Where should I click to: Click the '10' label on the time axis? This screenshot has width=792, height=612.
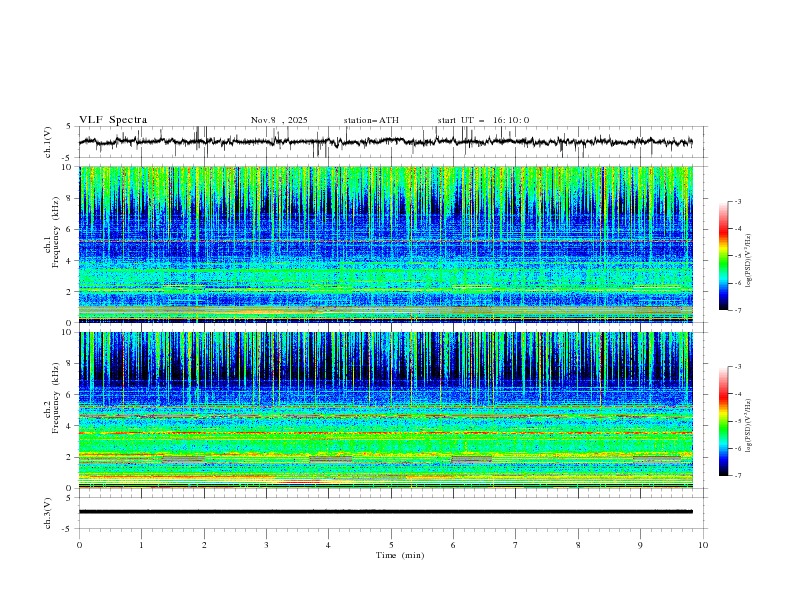tap(703, 545)
